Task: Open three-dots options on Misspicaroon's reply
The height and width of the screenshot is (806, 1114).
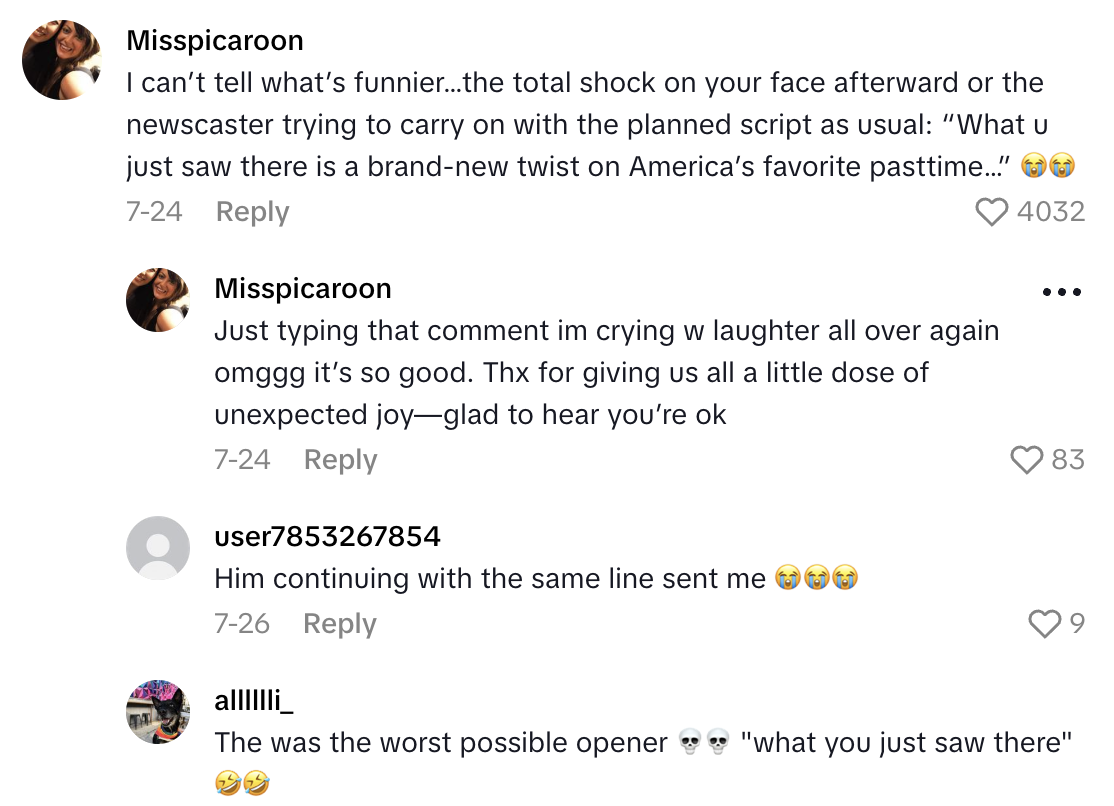Action: [x=1061, y=292]
